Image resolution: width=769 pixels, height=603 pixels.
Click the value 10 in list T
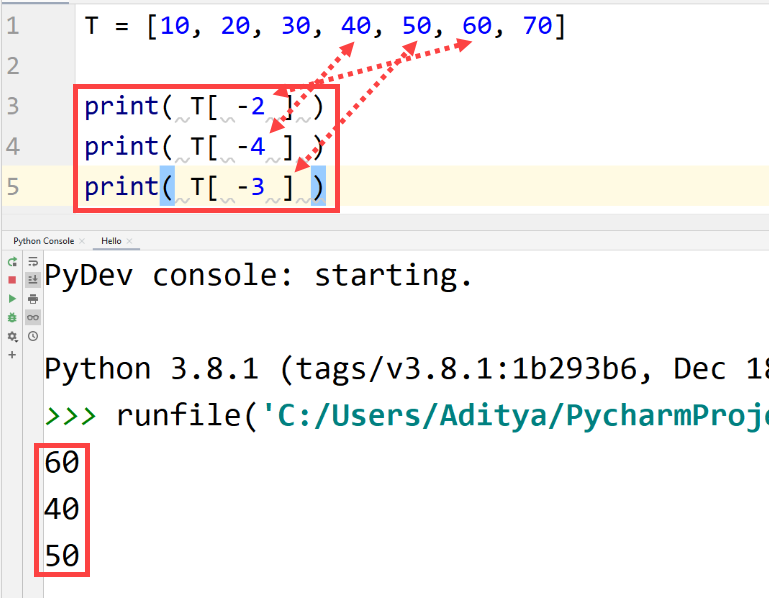click(175, 25)
